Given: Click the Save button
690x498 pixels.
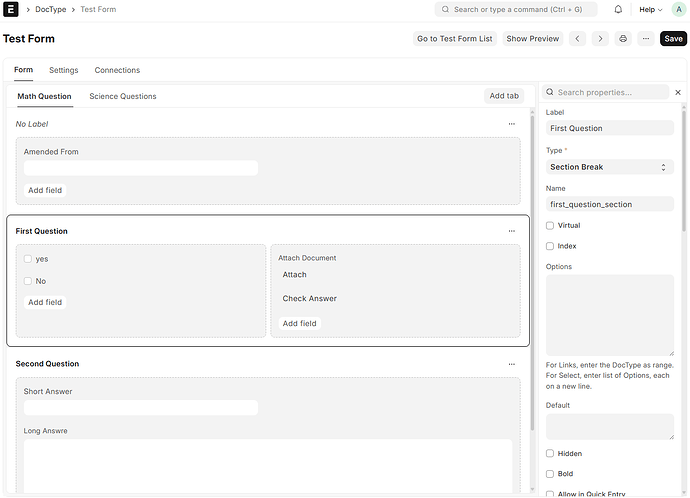Looking at the screenshot, I should [673, 39].
